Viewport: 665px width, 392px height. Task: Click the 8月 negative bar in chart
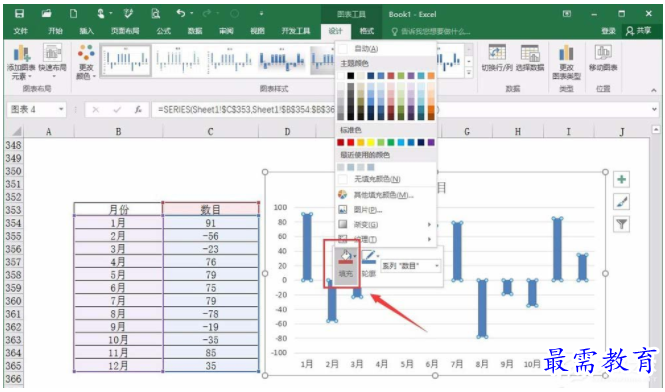point(482,308)
